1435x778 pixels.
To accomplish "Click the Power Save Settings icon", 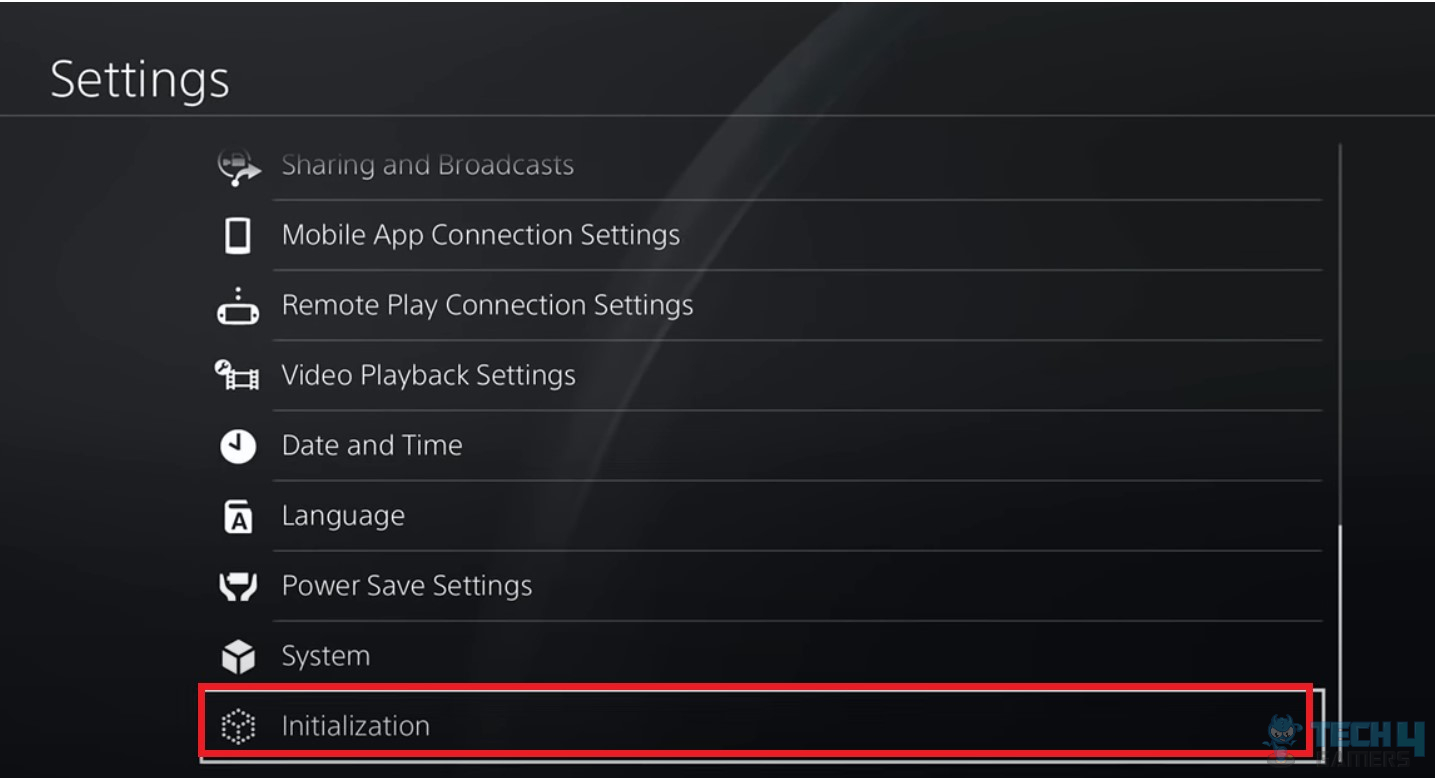I will (x=237, y=585).
